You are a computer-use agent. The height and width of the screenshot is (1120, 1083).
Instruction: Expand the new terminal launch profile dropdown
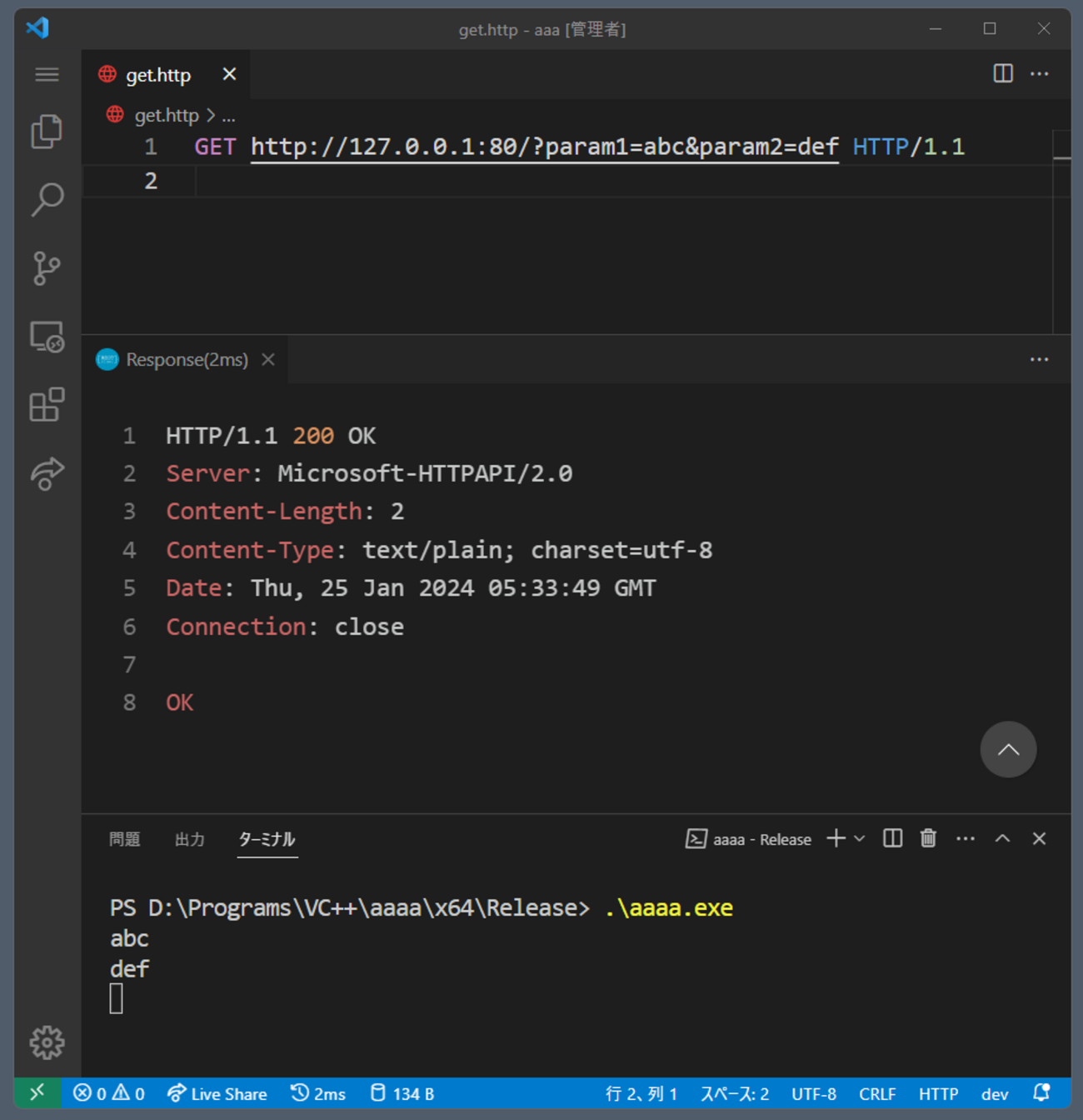pyautogui.click(x=860, y=838)
